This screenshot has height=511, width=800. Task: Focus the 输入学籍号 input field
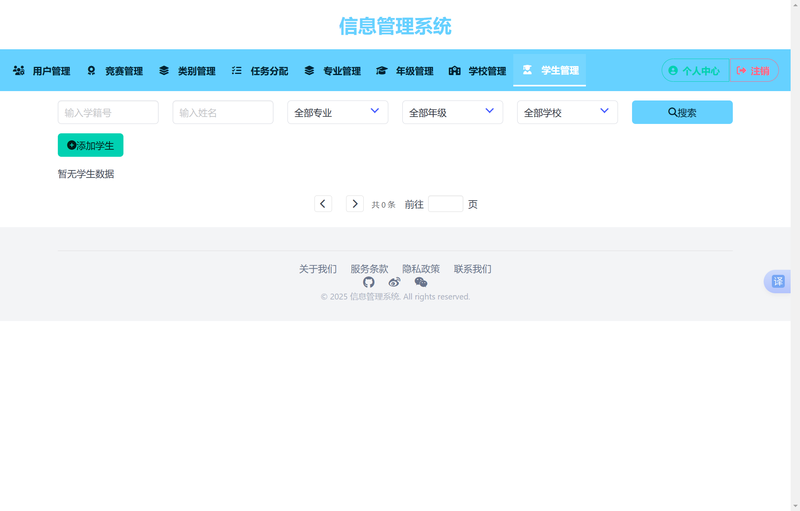(x=108, y=112)
